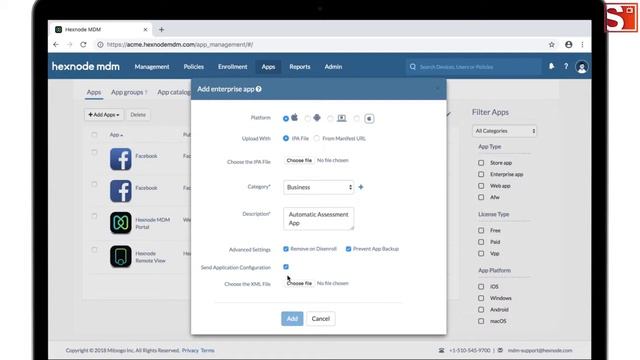Click the browser forward arrow
The height and width of the screenshot is (360, 640).
point(69,44)
